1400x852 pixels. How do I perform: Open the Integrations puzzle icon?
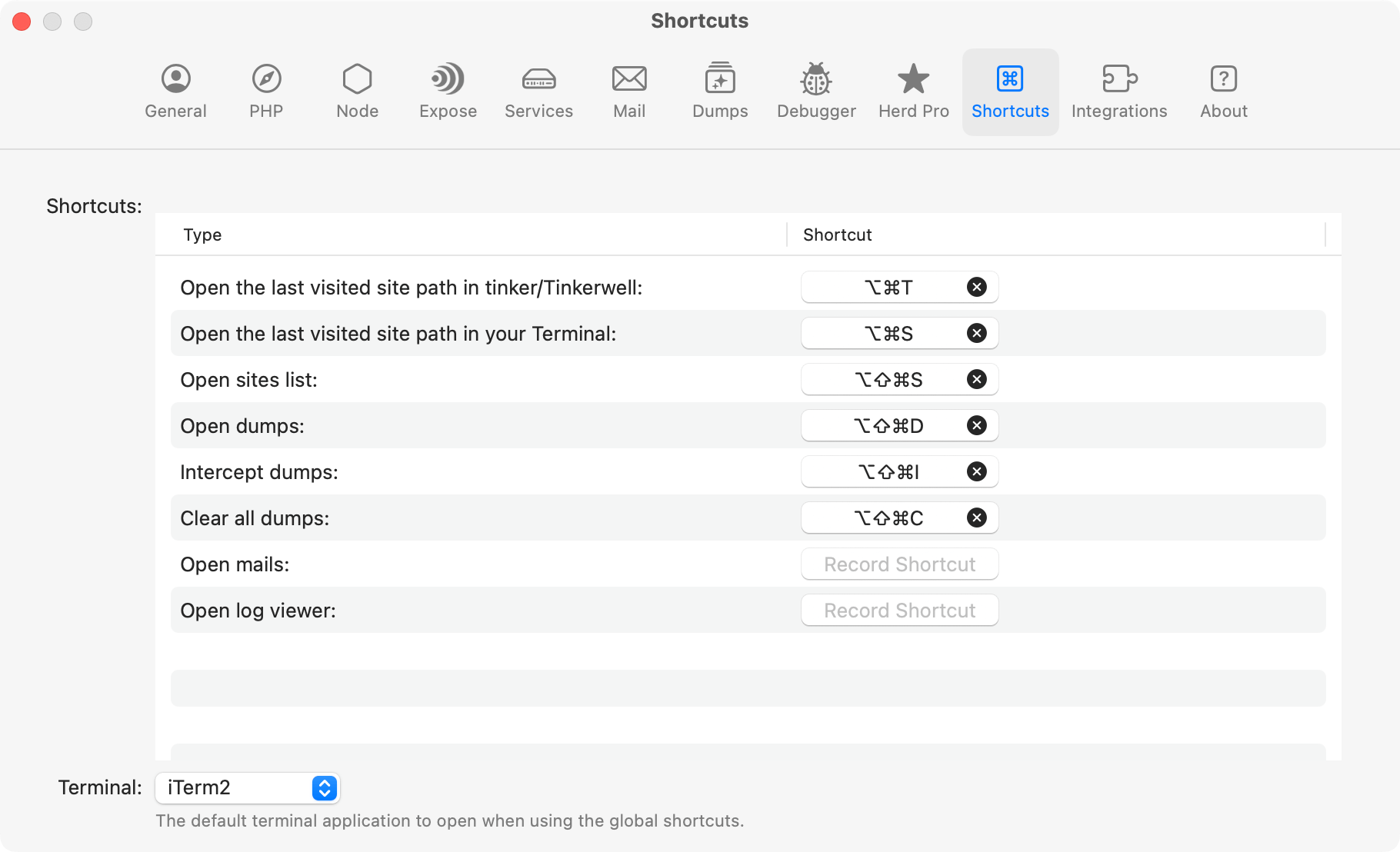(x=1119, y=90)
